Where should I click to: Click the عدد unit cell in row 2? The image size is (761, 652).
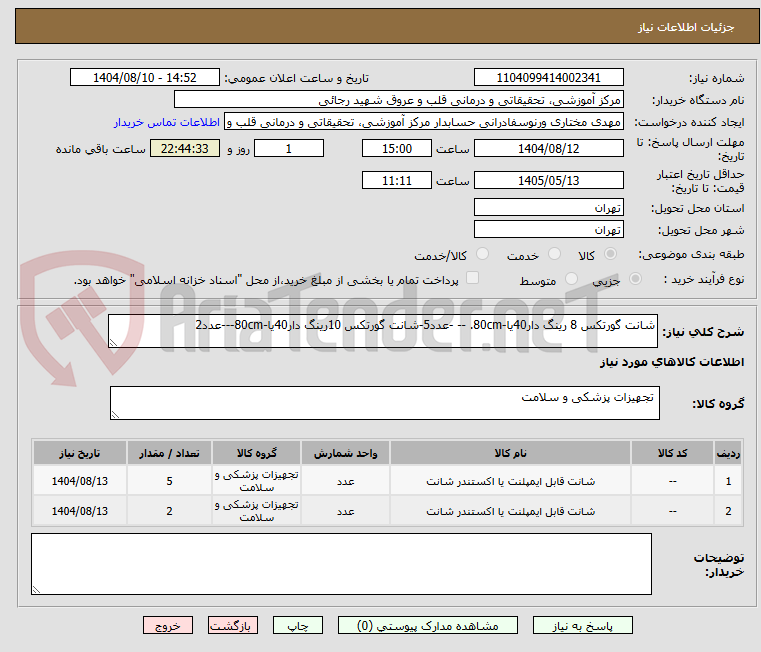tap(345, 511)
